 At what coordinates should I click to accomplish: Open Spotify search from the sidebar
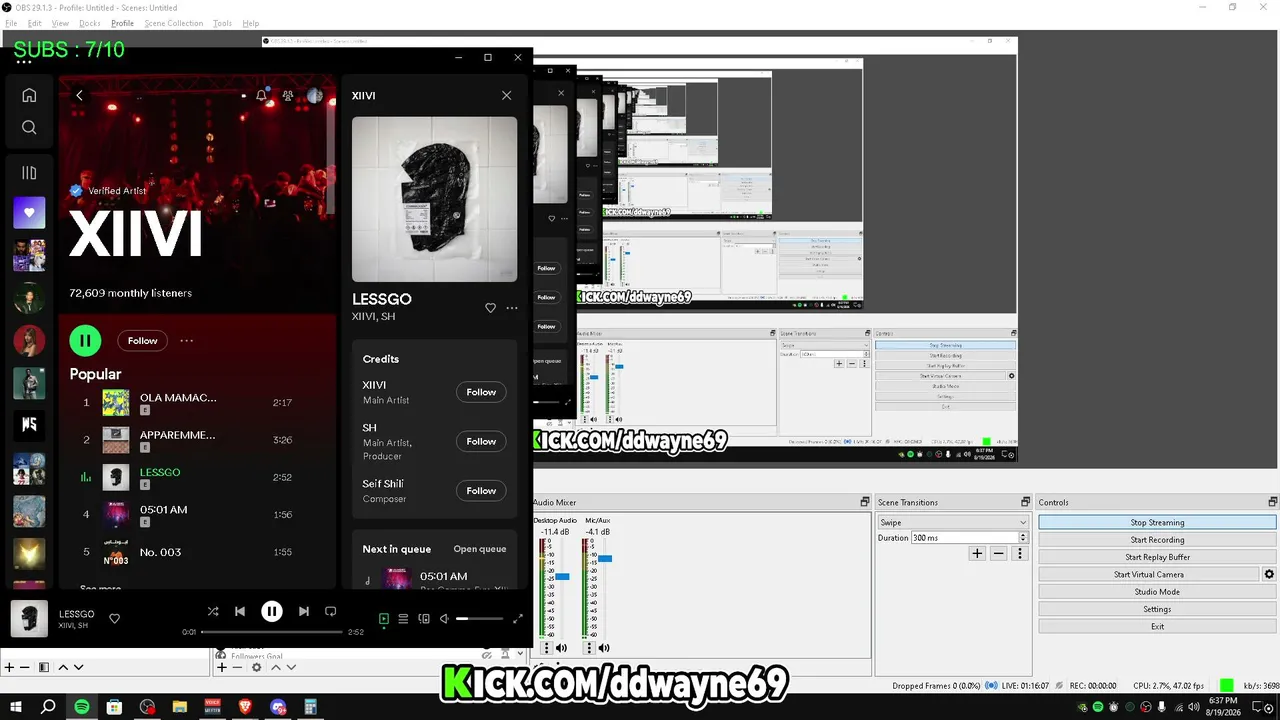coord(29,127)
